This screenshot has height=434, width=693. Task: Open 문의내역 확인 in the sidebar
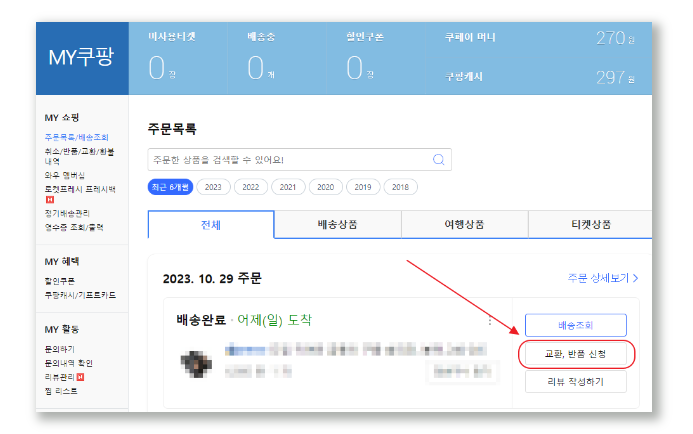point(69,363)
